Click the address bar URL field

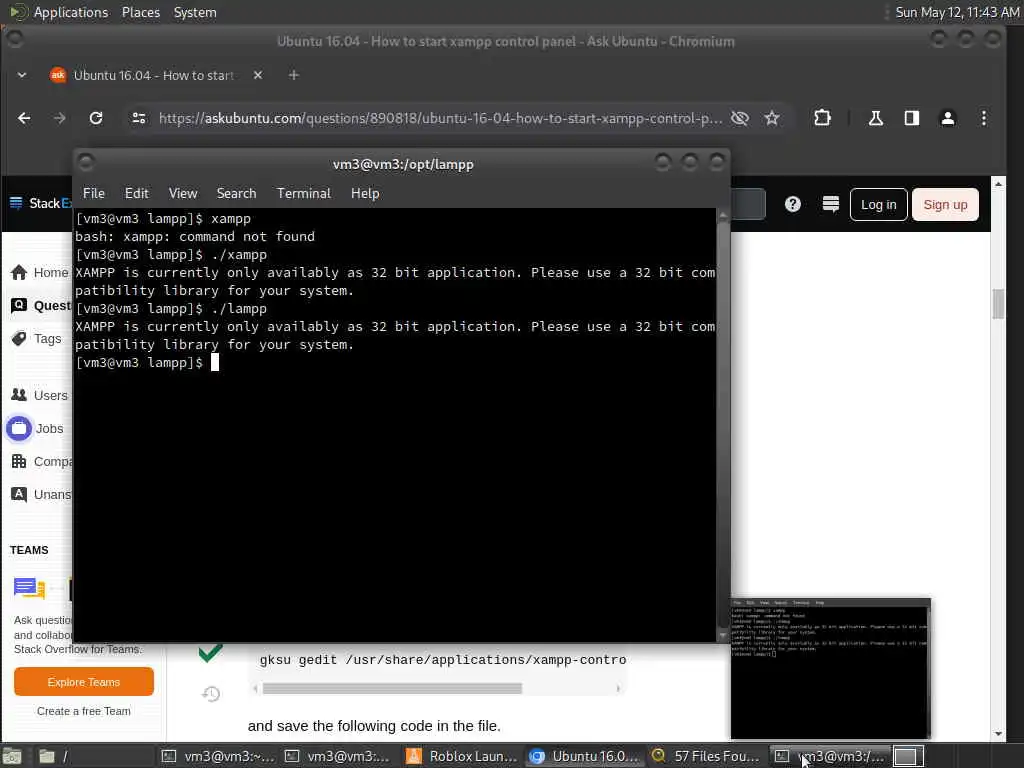440,118
